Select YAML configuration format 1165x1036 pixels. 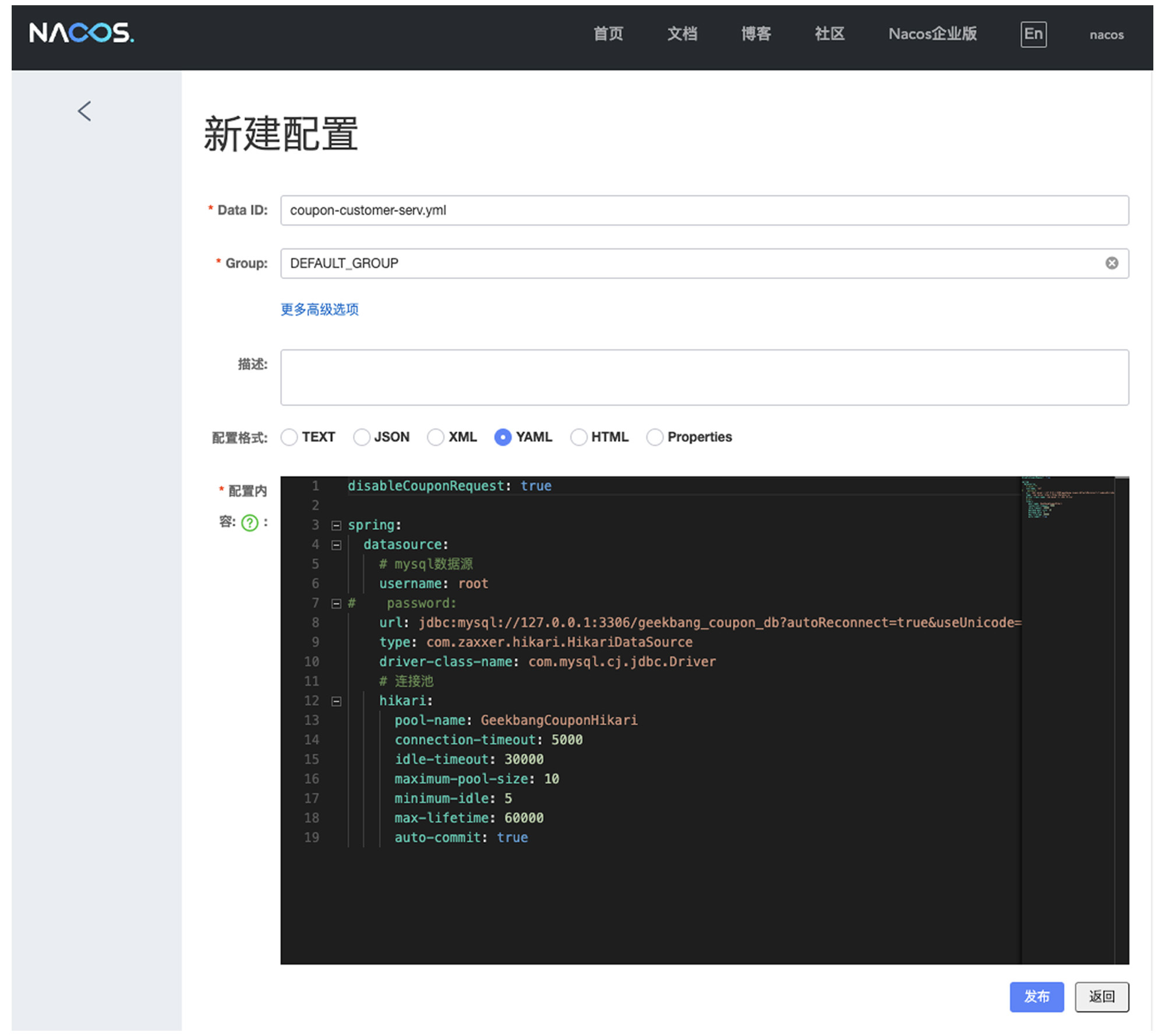click(502, 437)
